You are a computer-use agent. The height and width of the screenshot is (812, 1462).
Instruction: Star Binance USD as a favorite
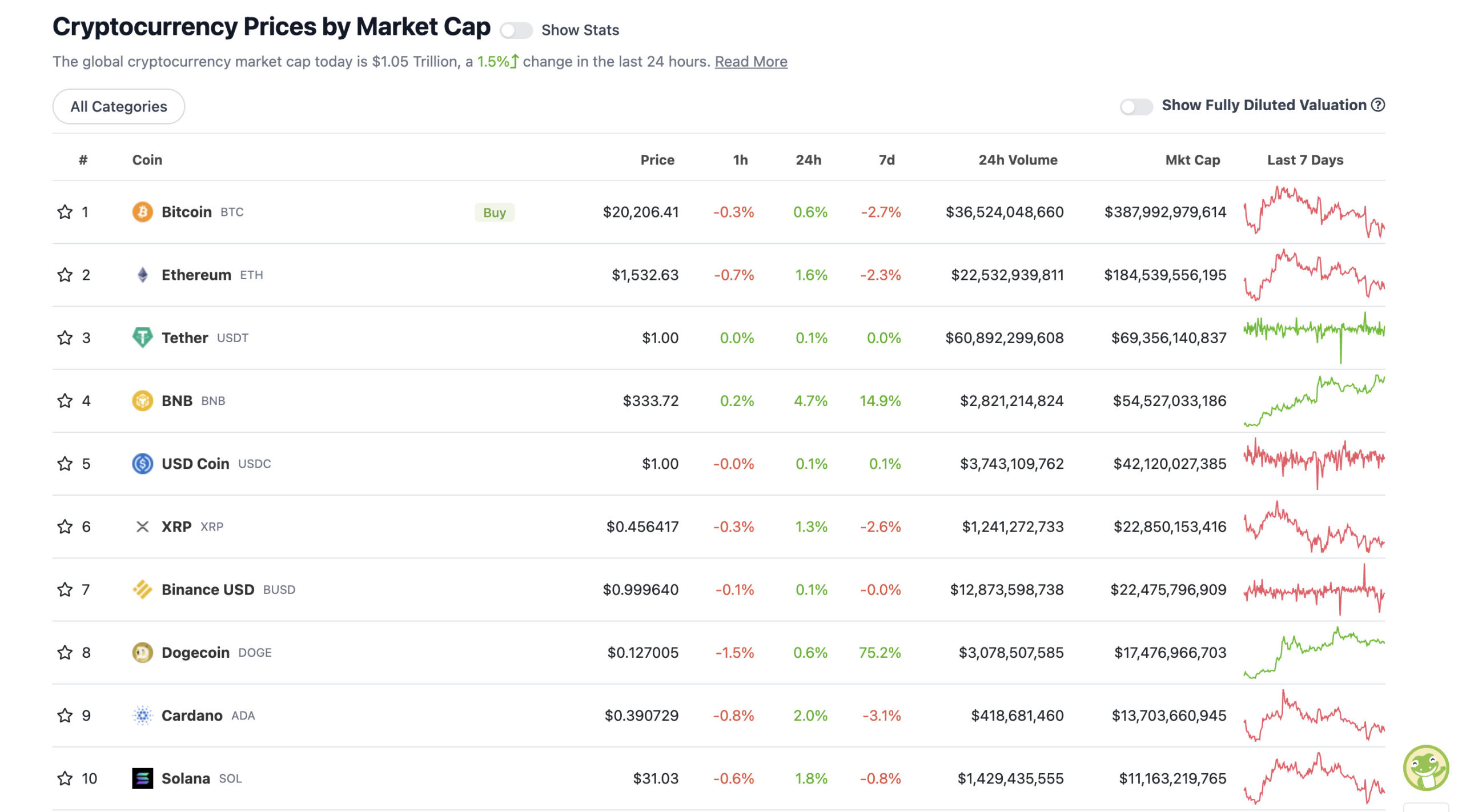(x=65, y=589)
